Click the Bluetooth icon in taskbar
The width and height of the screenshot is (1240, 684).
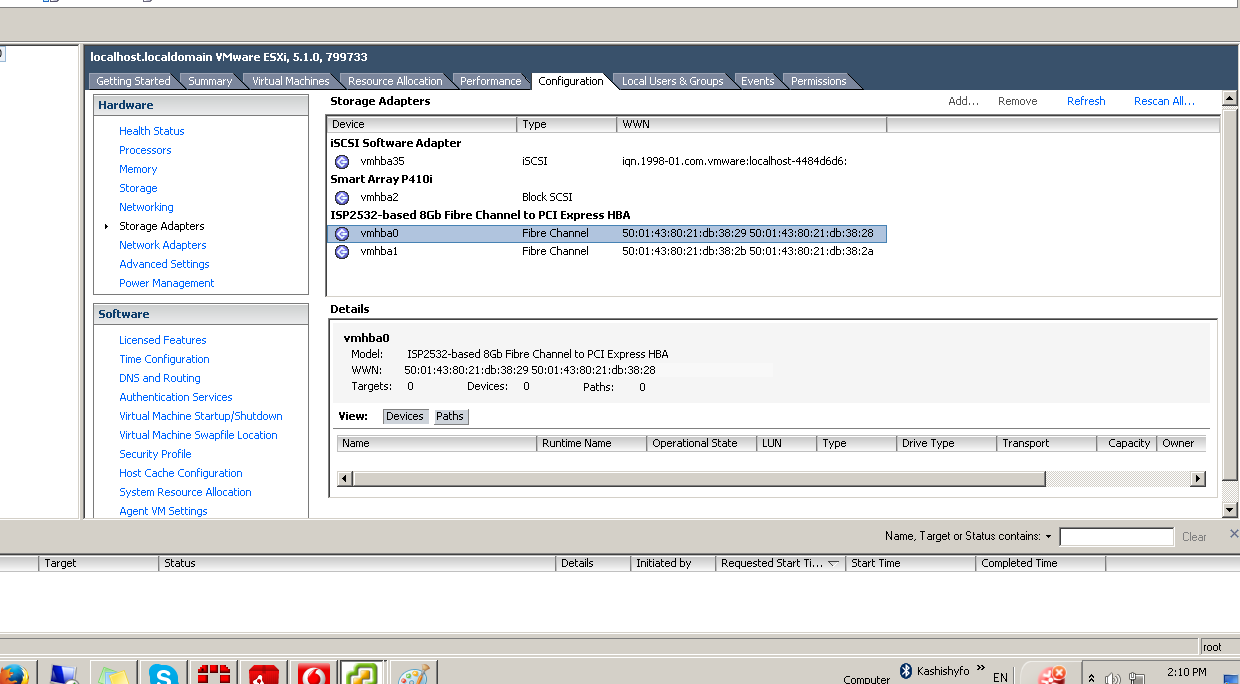pyautogui.click(x=906, y=670)
